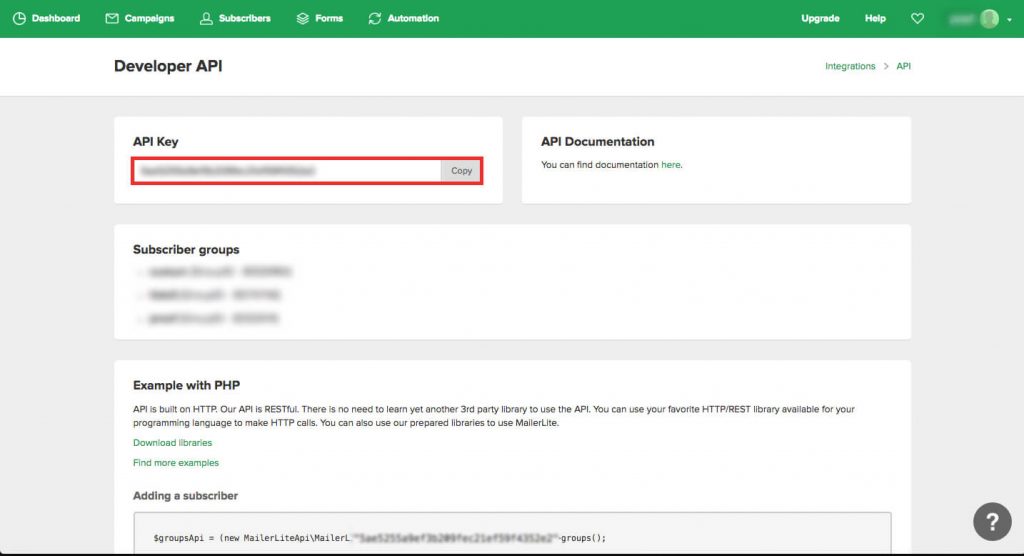Click the Automation refresh icon

(374, 18)
